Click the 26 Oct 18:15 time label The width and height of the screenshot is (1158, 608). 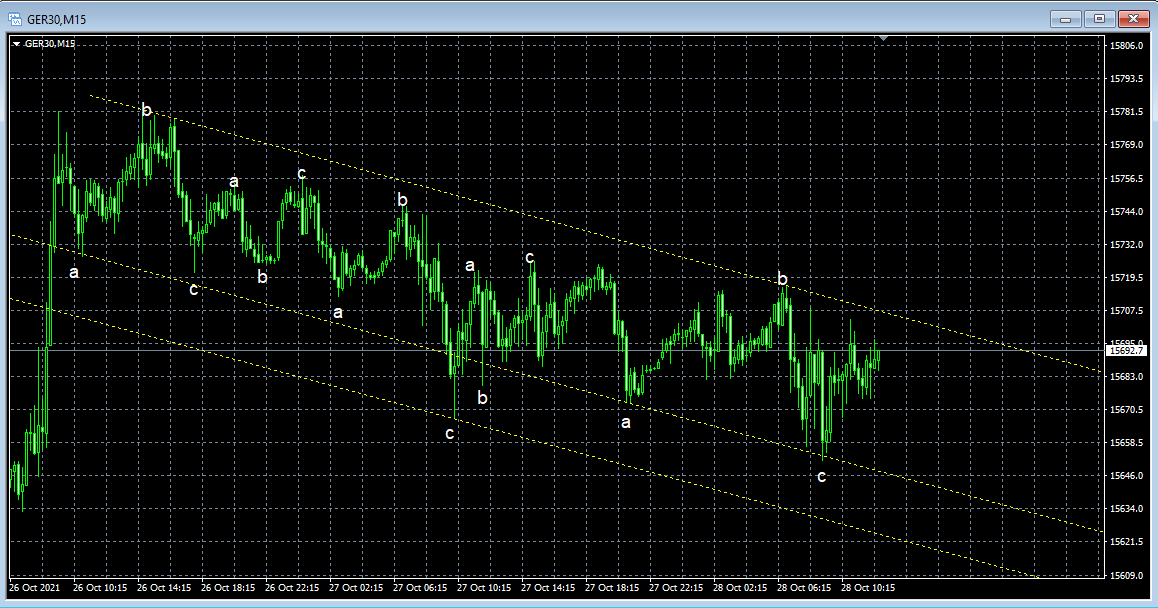(228, 588)
